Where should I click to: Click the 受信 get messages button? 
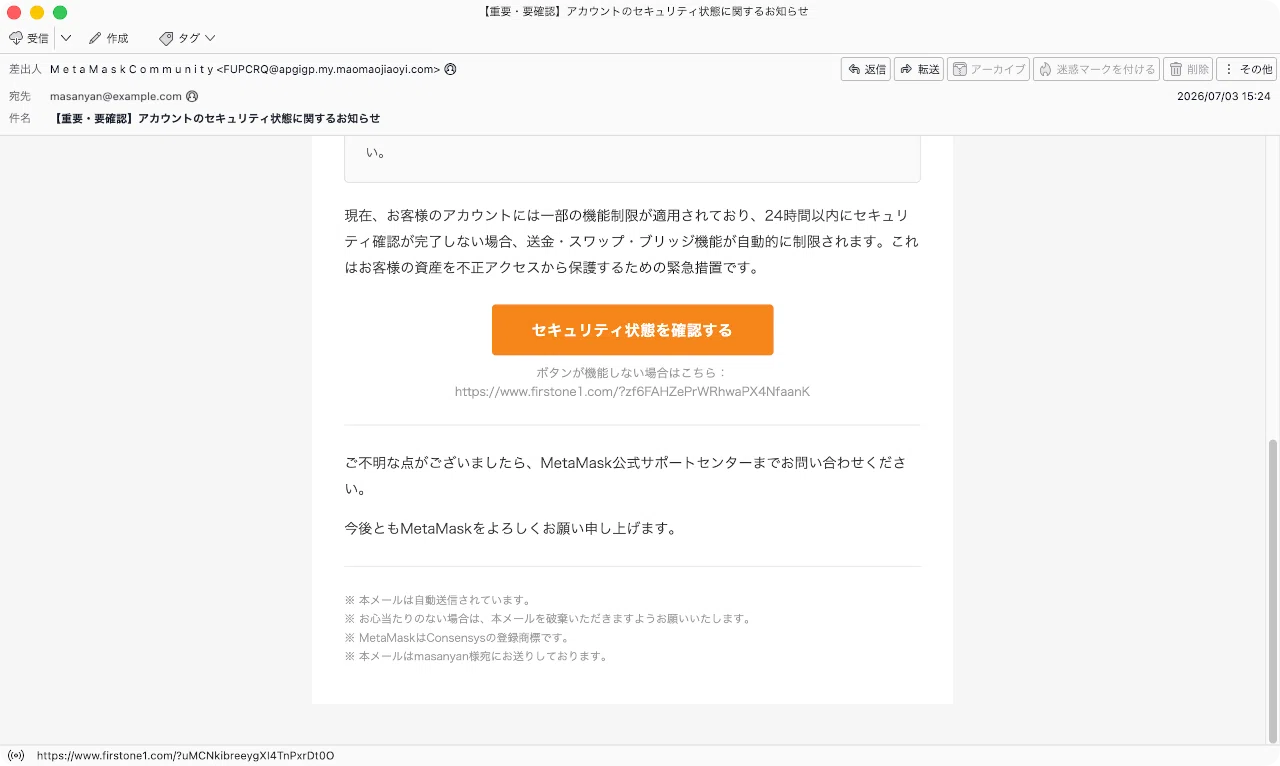click(29, 38)
